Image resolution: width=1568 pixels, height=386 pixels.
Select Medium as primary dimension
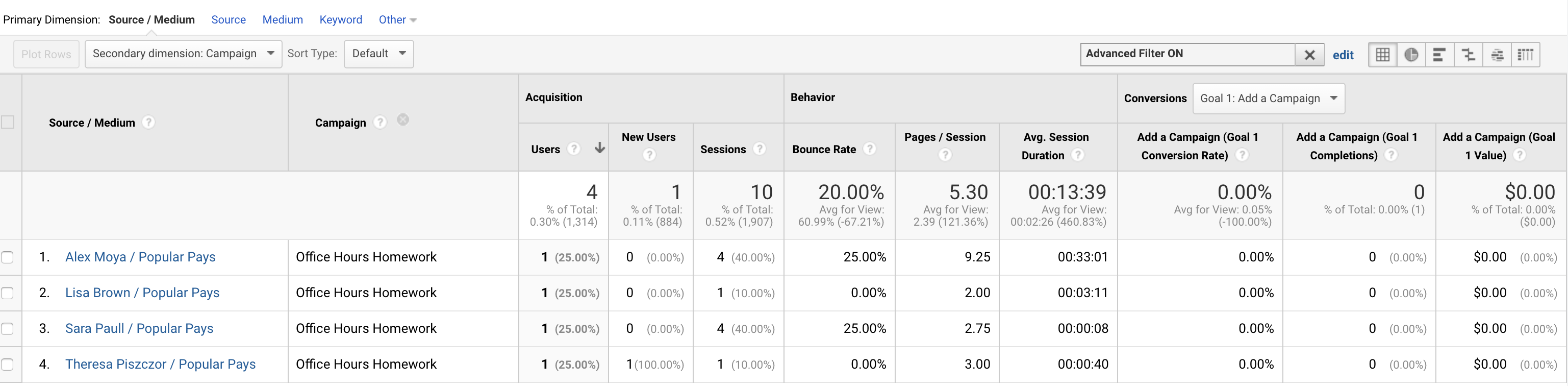point(283,19)
